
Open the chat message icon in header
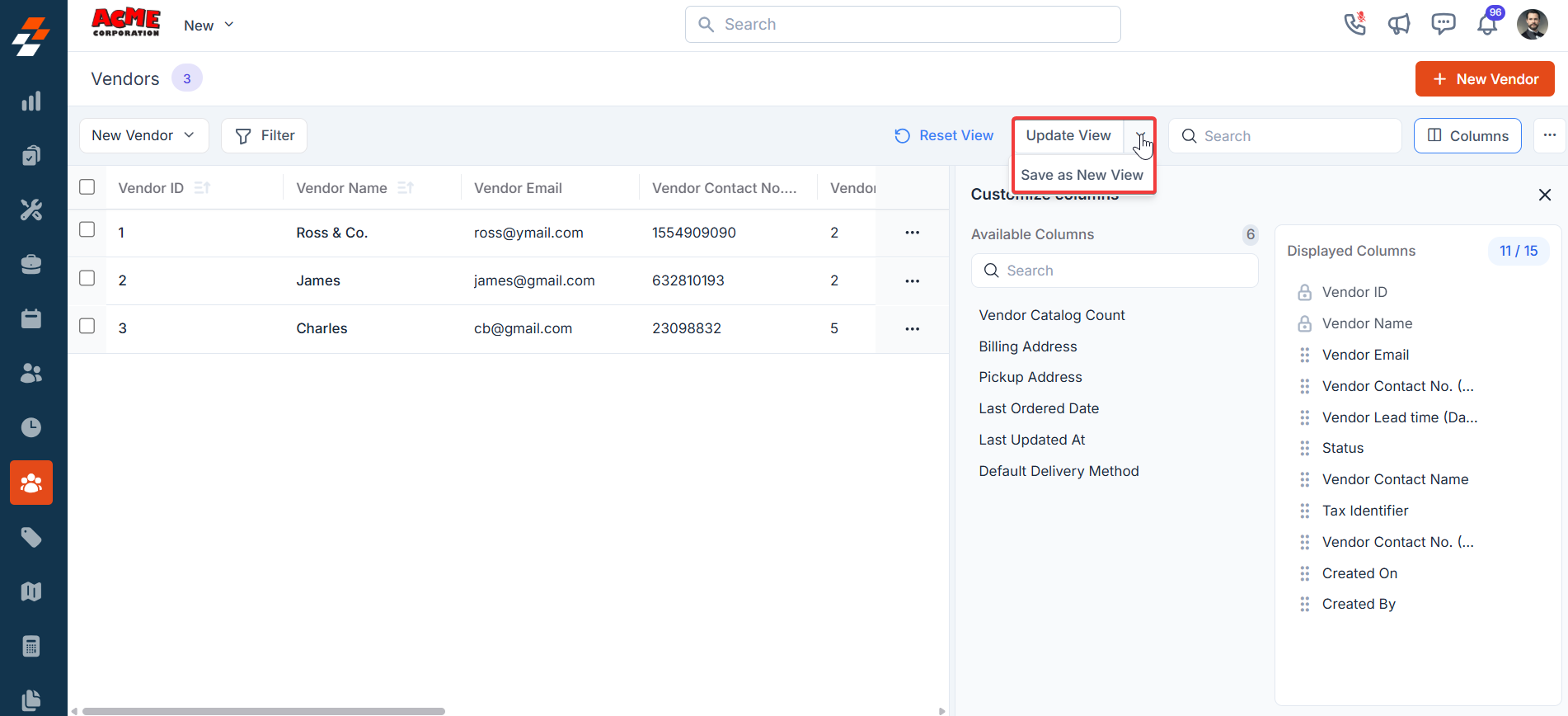coord(1444,24)
